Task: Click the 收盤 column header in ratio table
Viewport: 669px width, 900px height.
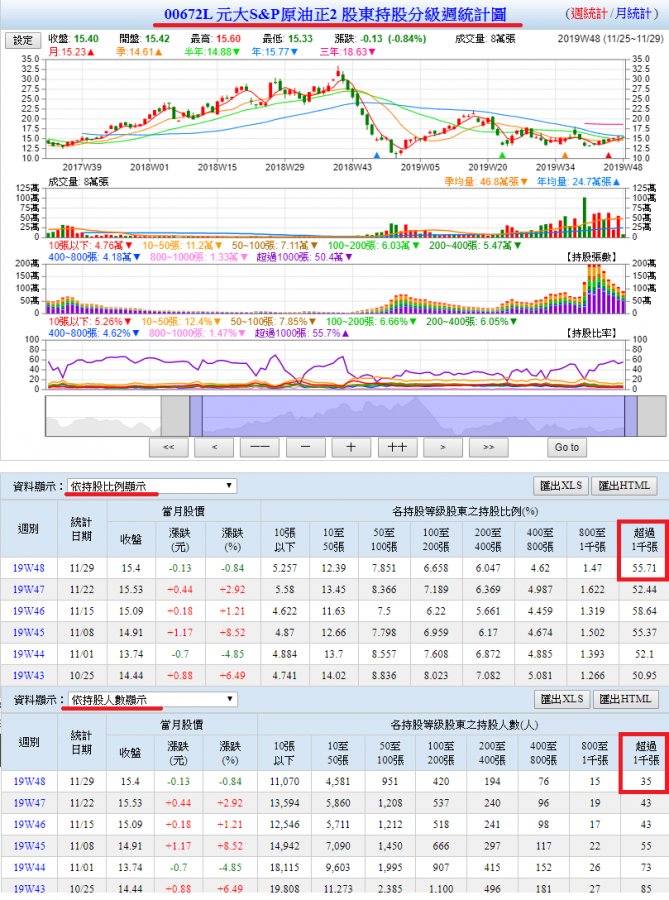Action: click(x=131, y=540)
